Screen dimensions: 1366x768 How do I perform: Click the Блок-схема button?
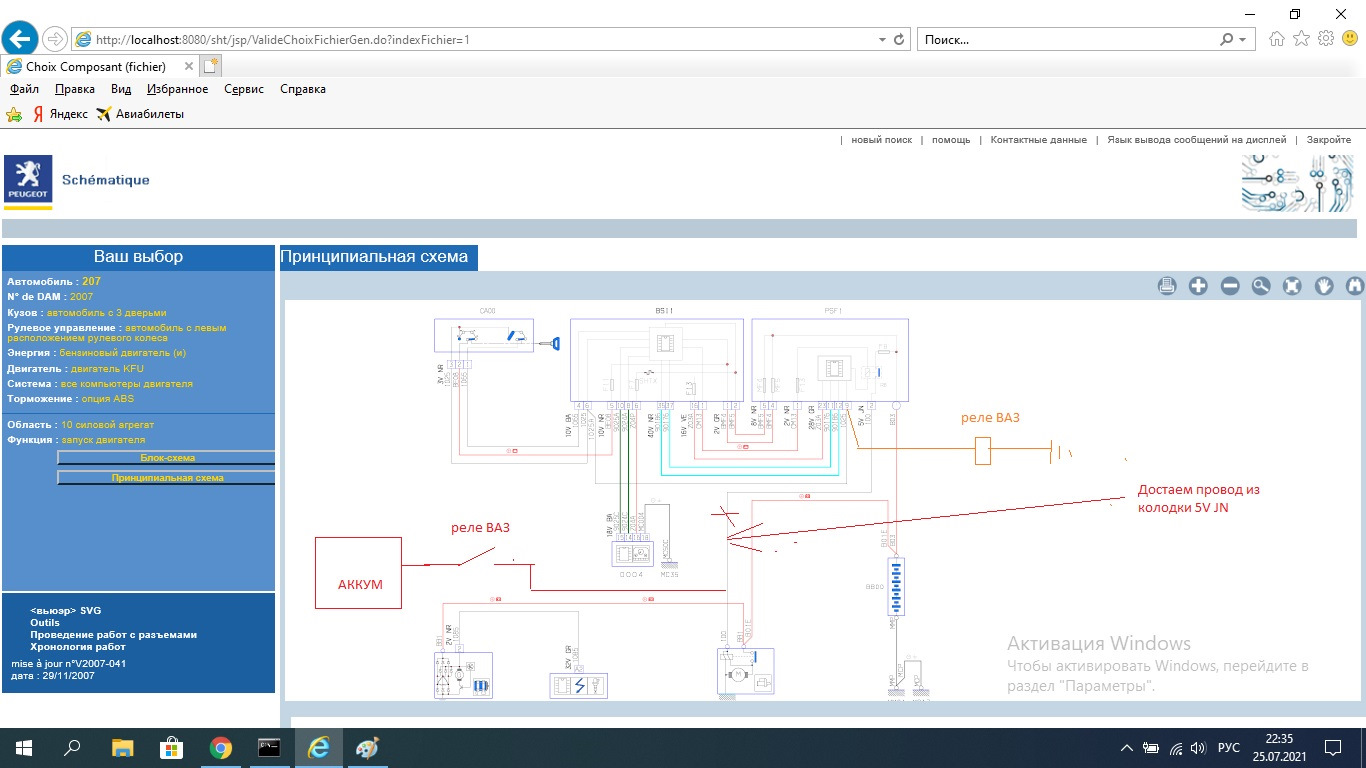166,458
